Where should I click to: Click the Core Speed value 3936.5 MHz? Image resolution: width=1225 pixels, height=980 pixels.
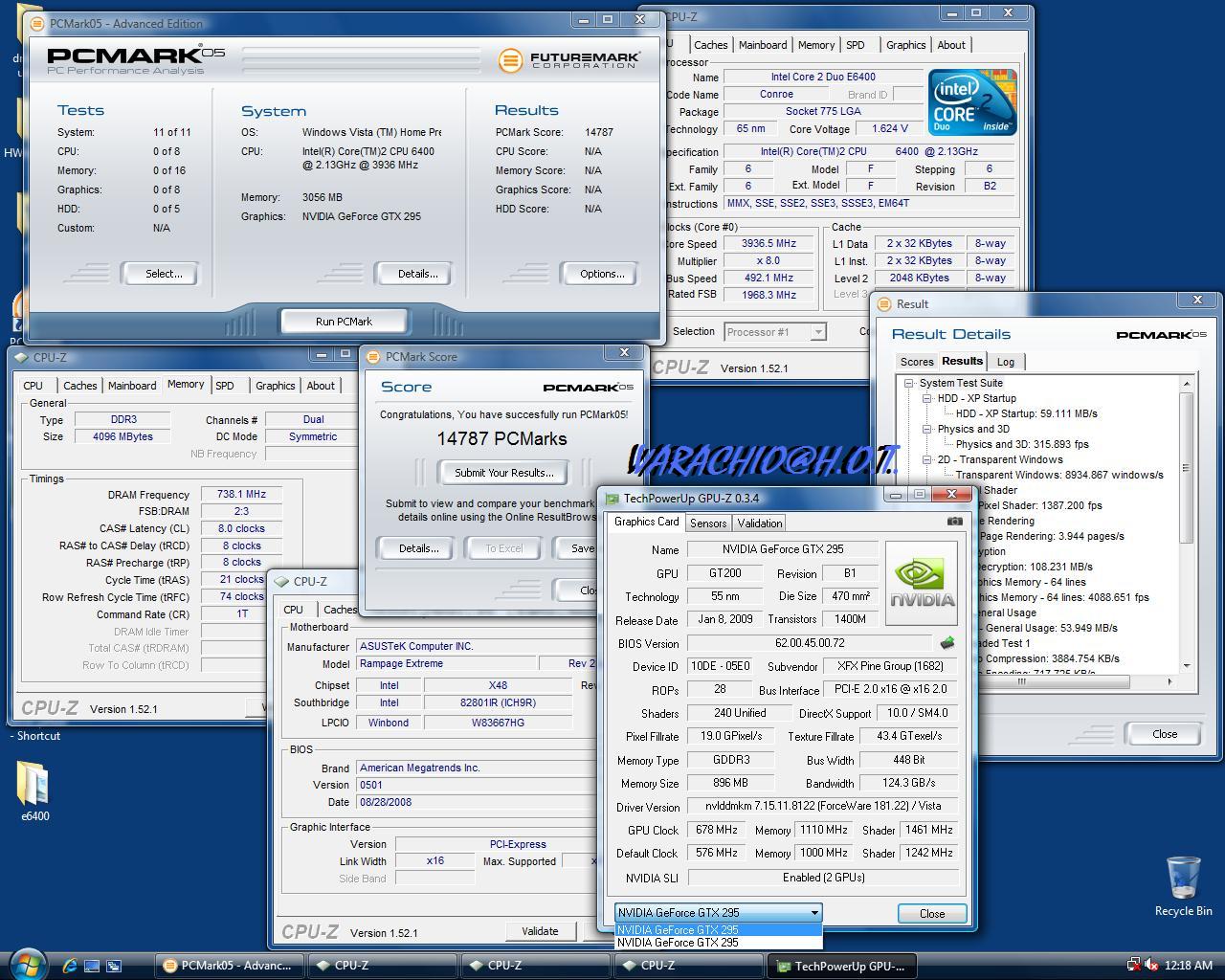pyautogui.click(x=768, y=243)
